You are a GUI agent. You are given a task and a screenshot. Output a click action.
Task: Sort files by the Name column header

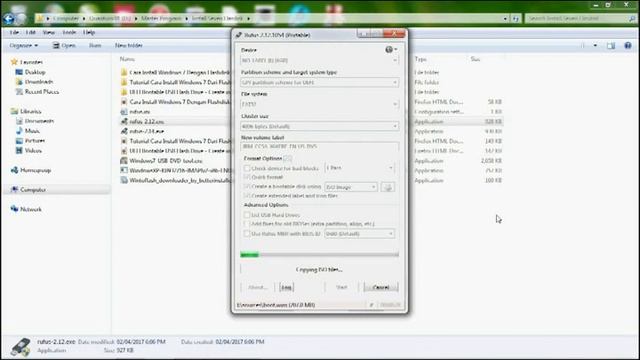(x=127, y=59)
